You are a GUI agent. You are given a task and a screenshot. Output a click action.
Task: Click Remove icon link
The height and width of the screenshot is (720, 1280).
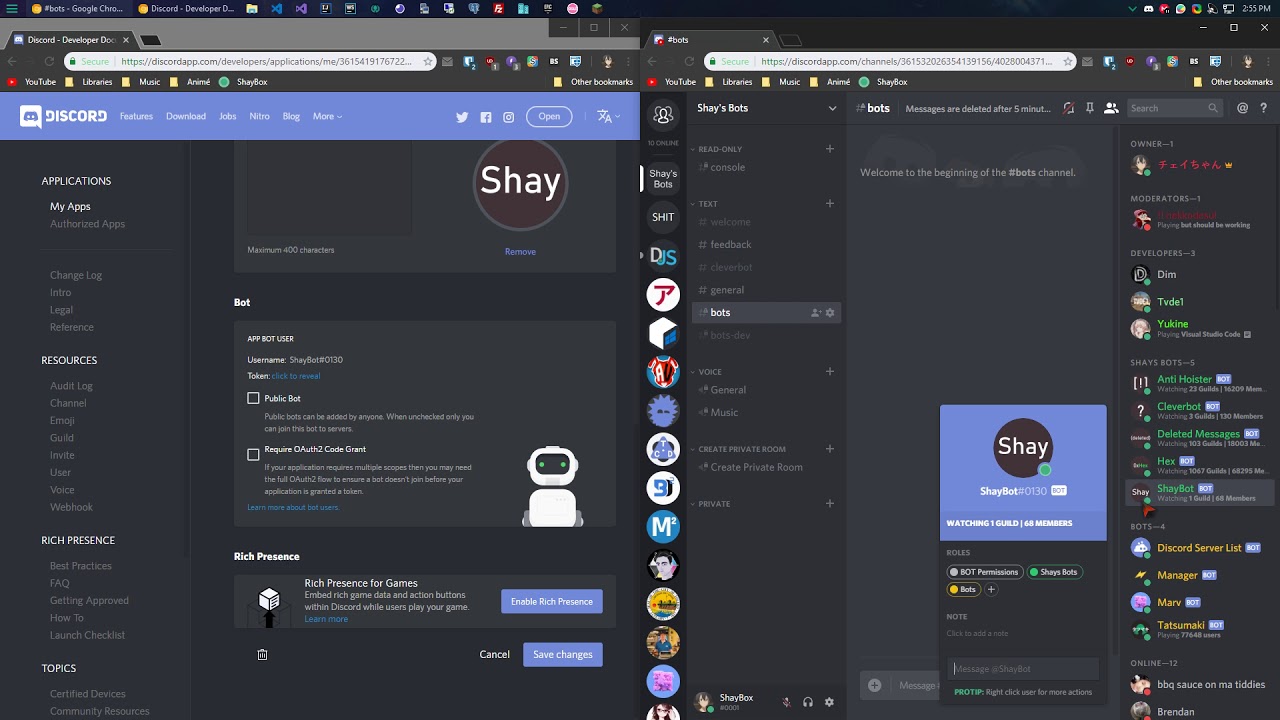coord(520,252)
